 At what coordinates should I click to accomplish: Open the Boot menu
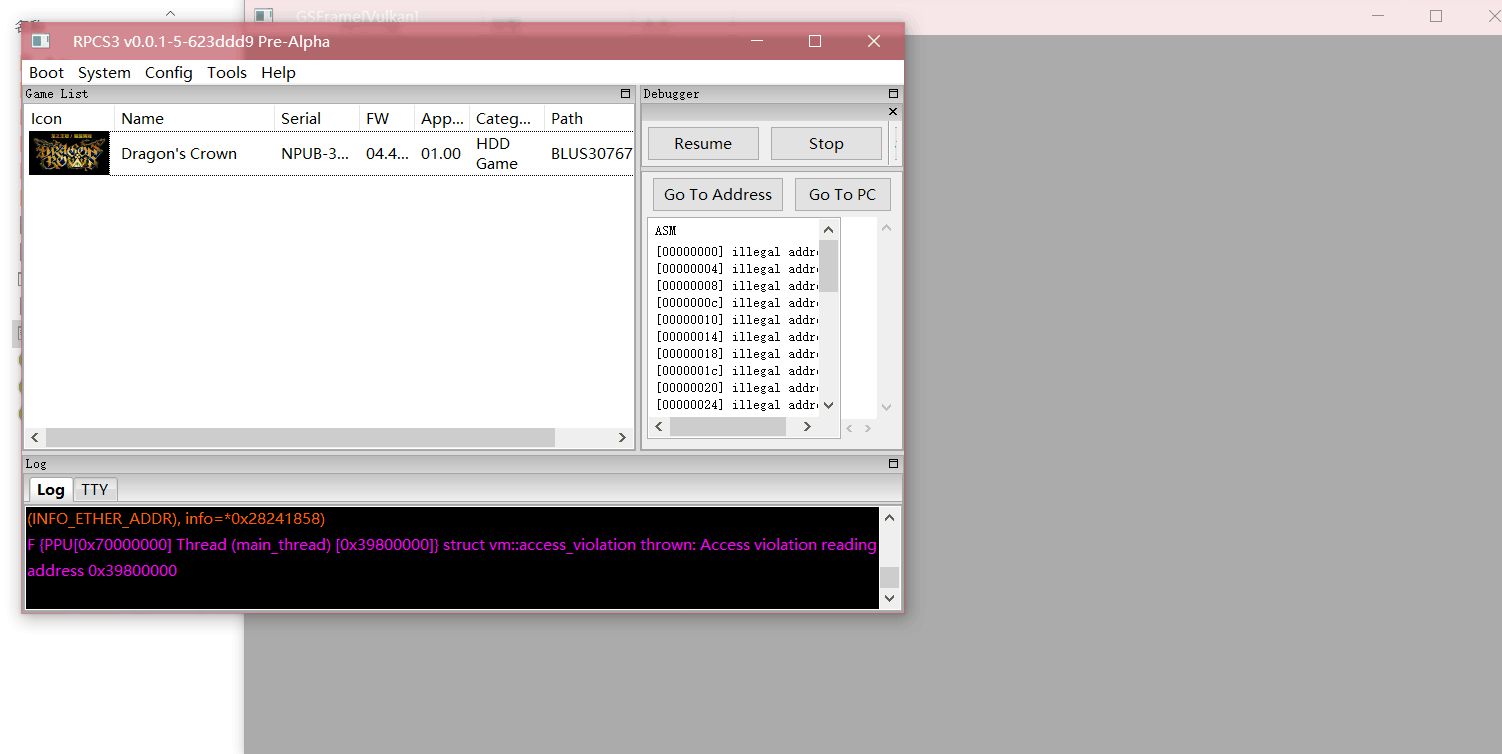click(x=46, y=73)
